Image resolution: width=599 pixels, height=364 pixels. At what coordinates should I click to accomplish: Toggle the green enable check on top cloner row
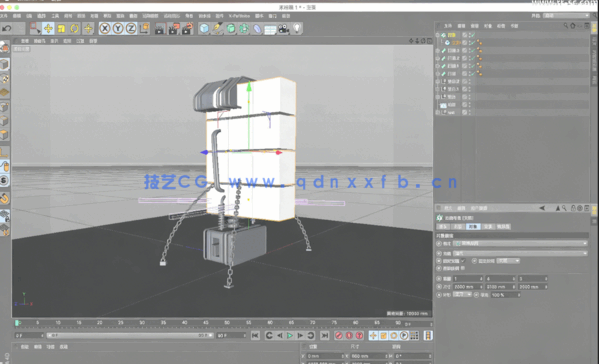[x=472, y=35]
